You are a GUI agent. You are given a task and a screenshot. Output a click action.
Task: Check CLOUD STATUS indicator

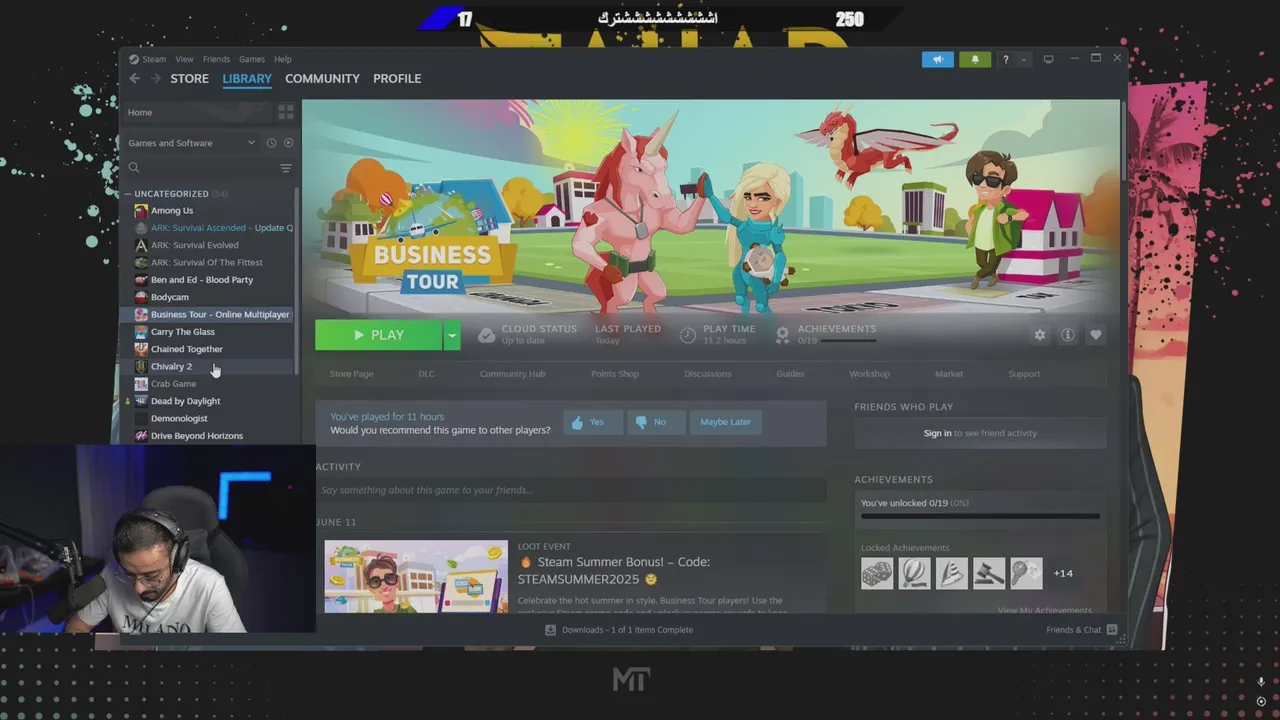pos(527,334)
